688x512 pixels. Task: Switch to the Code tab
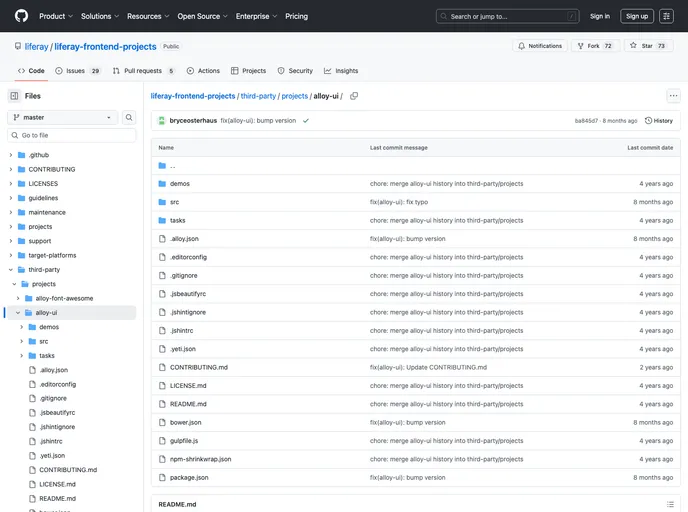pyautogui.click(x=31, y=71)
